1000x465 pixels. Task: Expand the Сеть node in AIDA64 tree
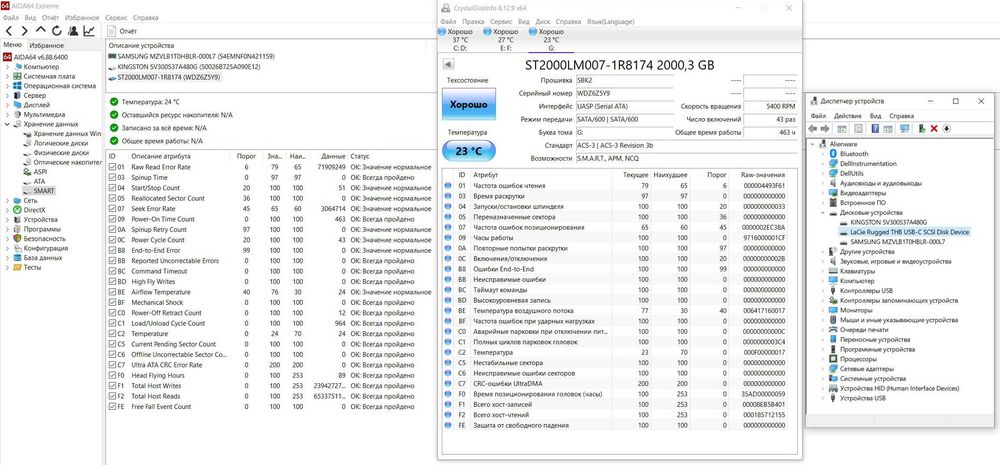pyautogui.click(x=7, y=200)
